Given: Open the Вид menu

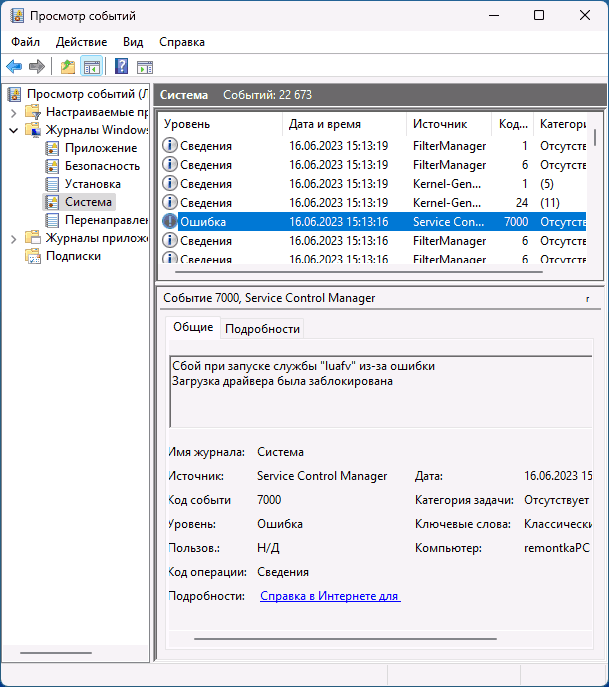Looking at the screenshot, I should click(133, 42).
